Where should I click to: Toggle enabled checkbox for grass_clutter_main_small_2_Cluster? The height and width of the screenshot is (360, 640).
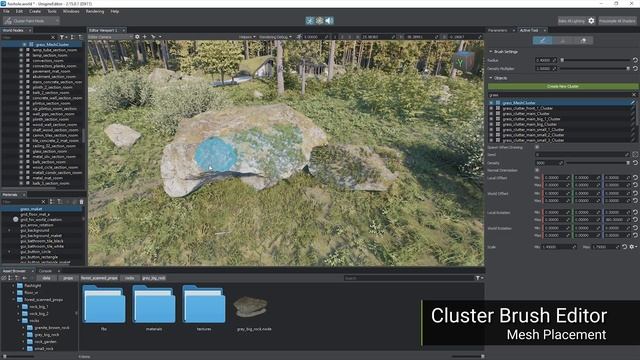pos(491,135)
